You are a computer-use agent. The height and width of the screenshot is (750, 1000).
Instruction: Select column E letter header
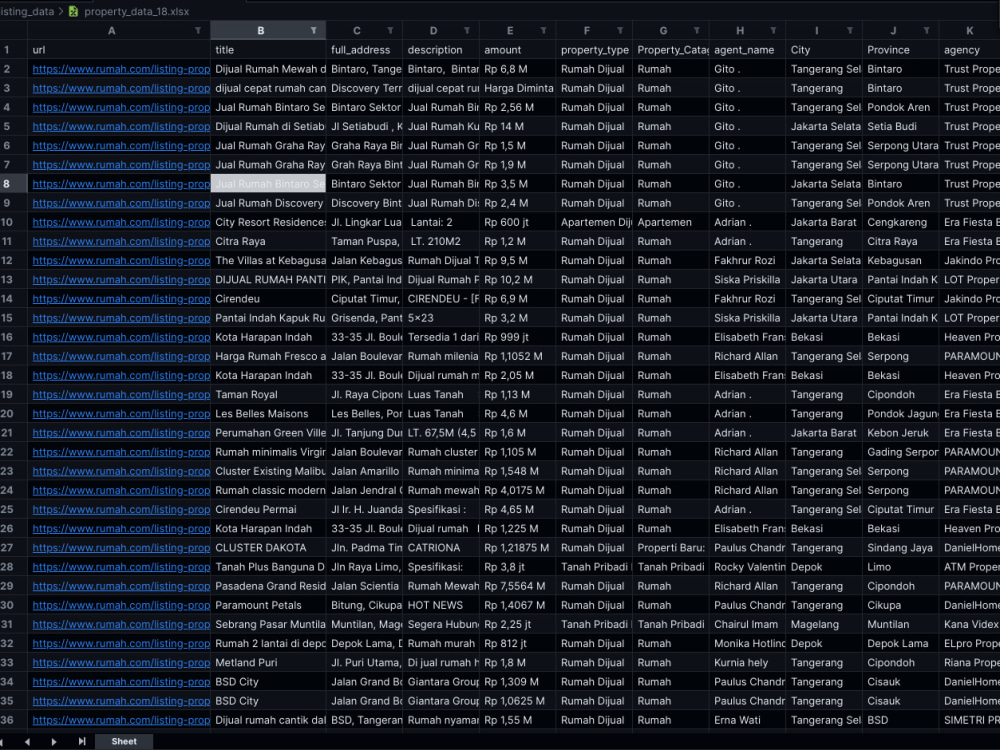click(510, 31)
